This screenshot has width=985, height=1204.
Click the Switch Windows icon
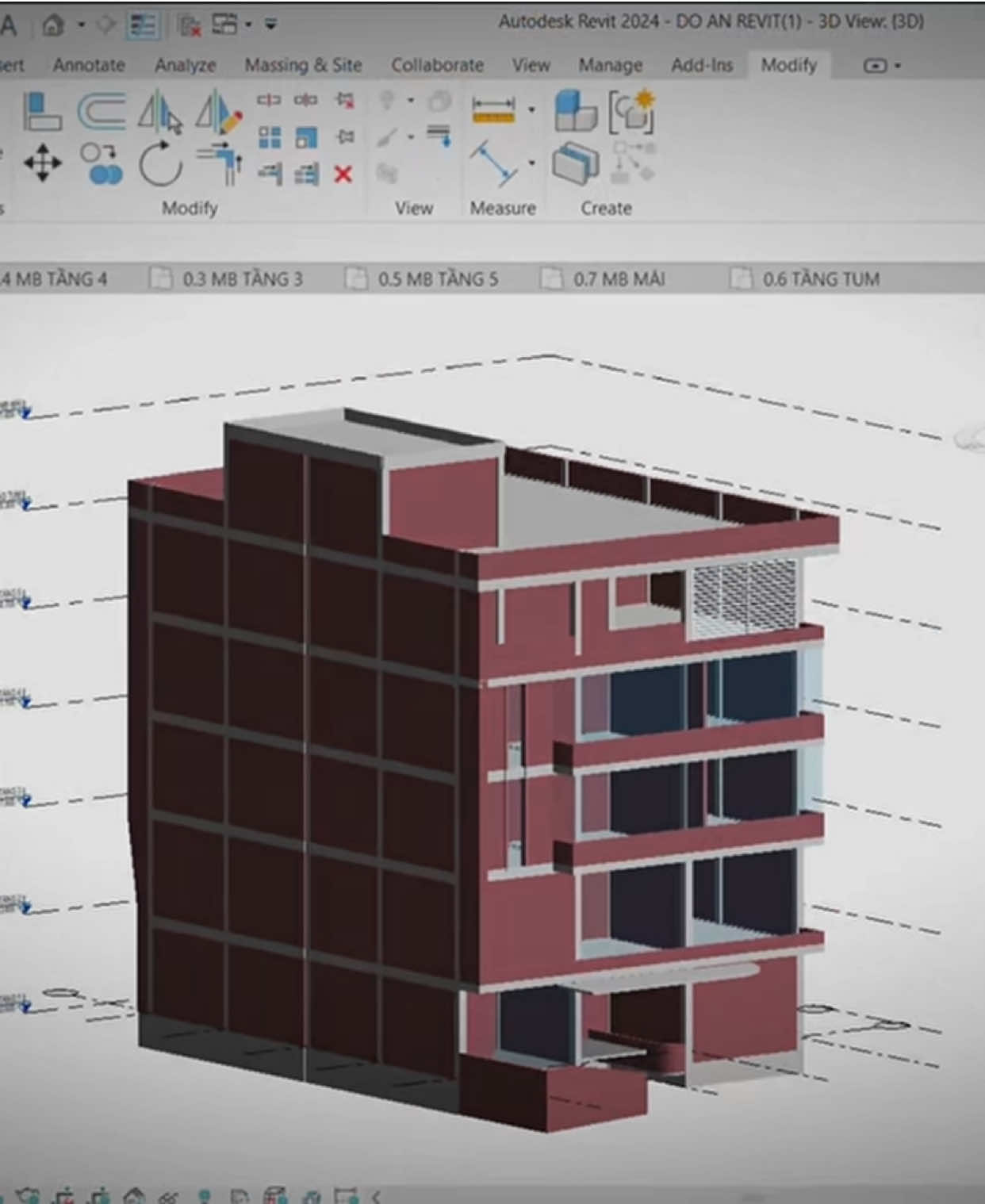(x=224, y=25)
